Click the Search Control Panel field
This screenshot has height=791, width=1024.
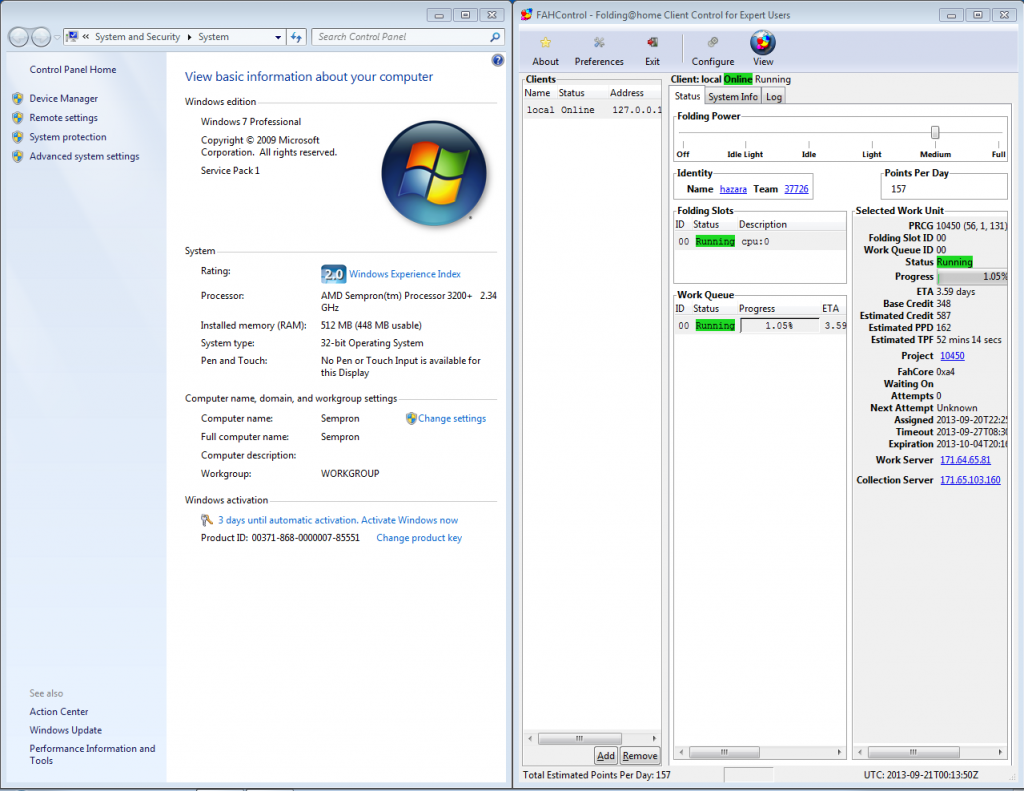tap(402, 37)
